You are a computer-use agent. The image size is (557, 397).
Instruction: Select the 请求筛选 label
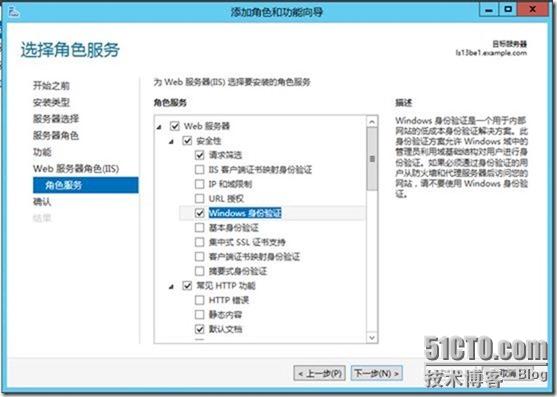click(225, 155)
